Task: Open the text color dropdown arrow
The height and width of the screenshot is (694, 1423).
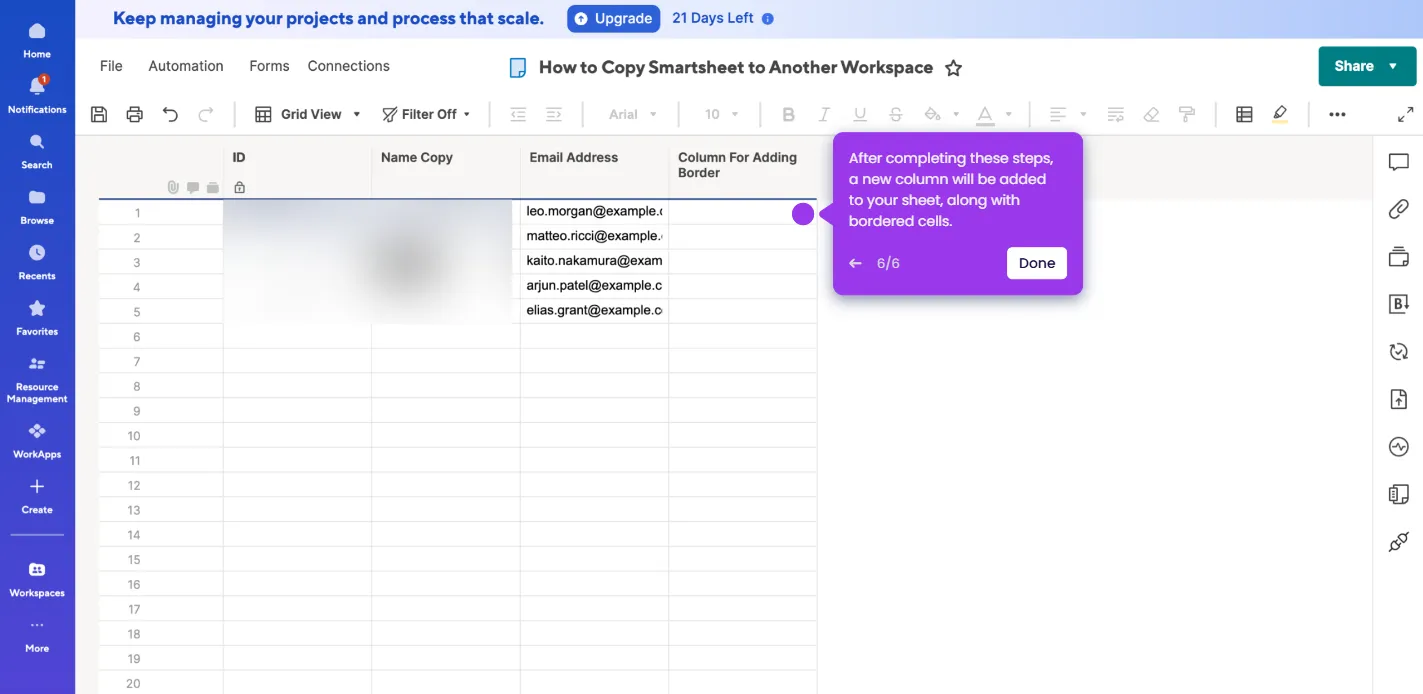Action: point(1008,114)
